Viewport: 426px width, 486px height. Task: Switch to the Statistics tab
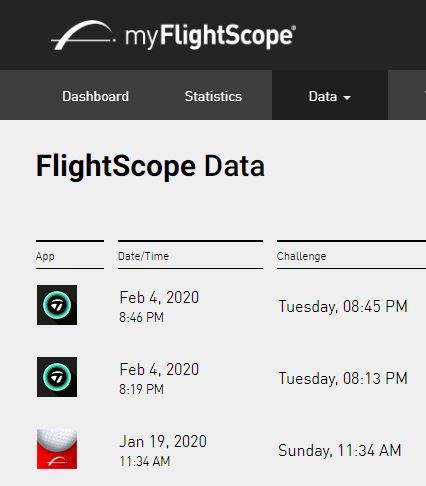click(213, 96)
